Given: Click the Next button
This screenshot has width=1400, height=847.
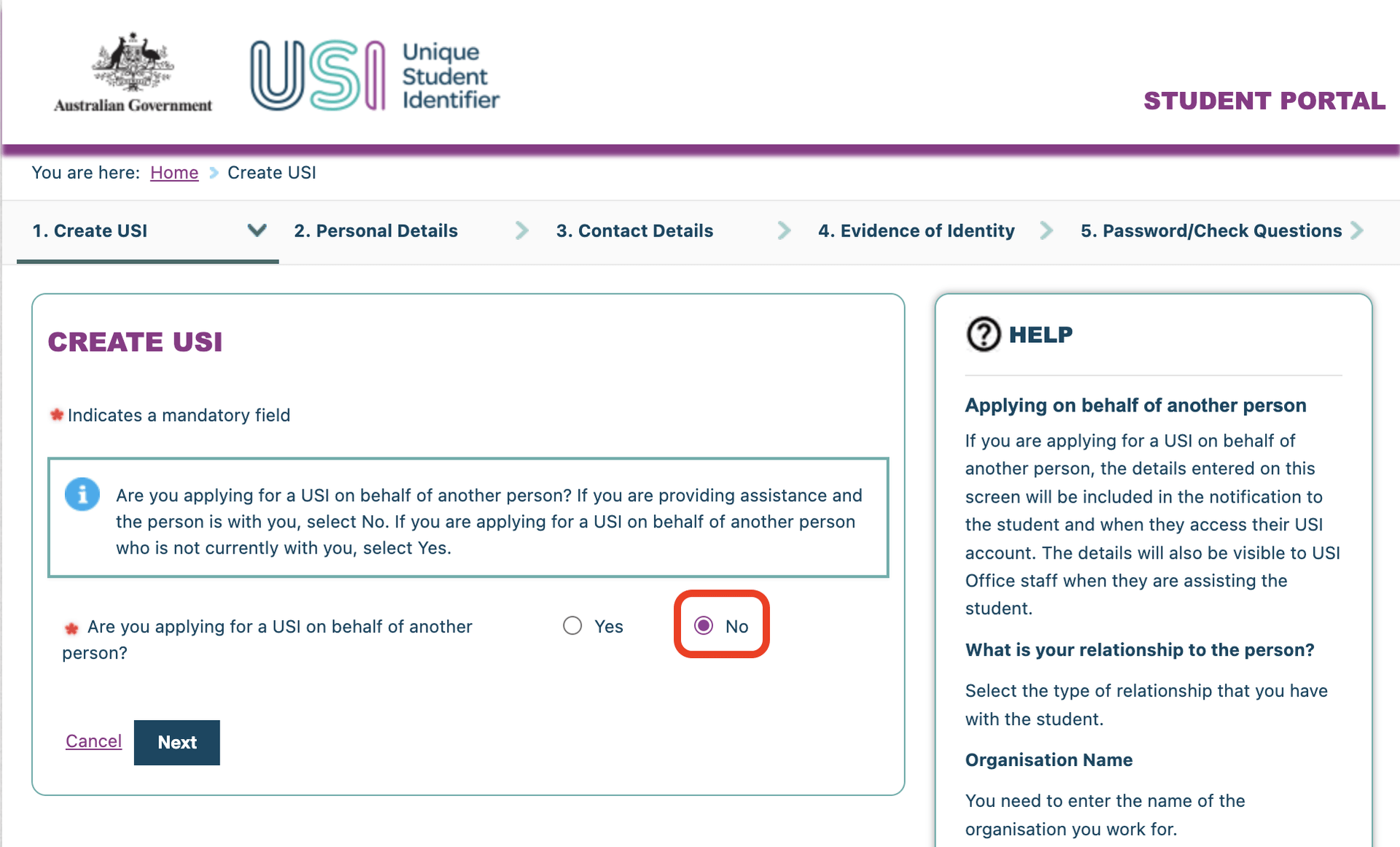Looking at the screenshot, I should pyautogui.click(x=177, y=743).
